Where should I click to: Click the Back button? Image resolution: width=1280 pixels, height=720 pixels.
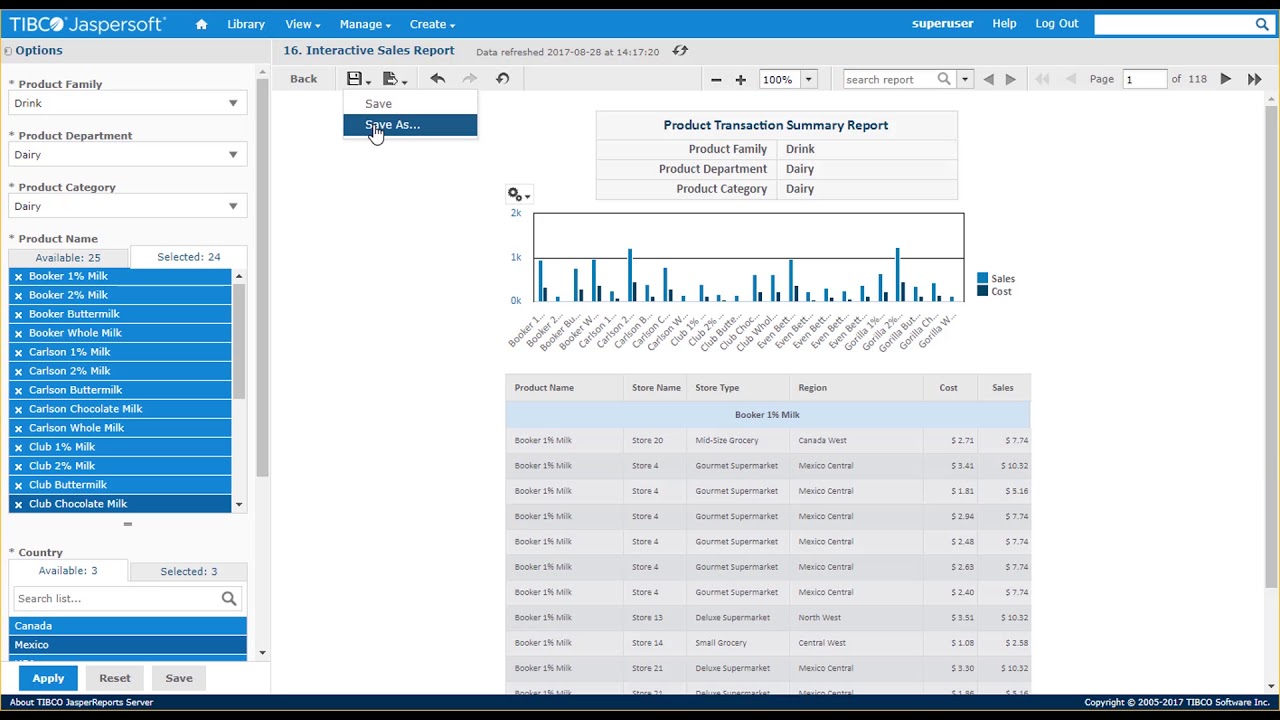(304, 79)
